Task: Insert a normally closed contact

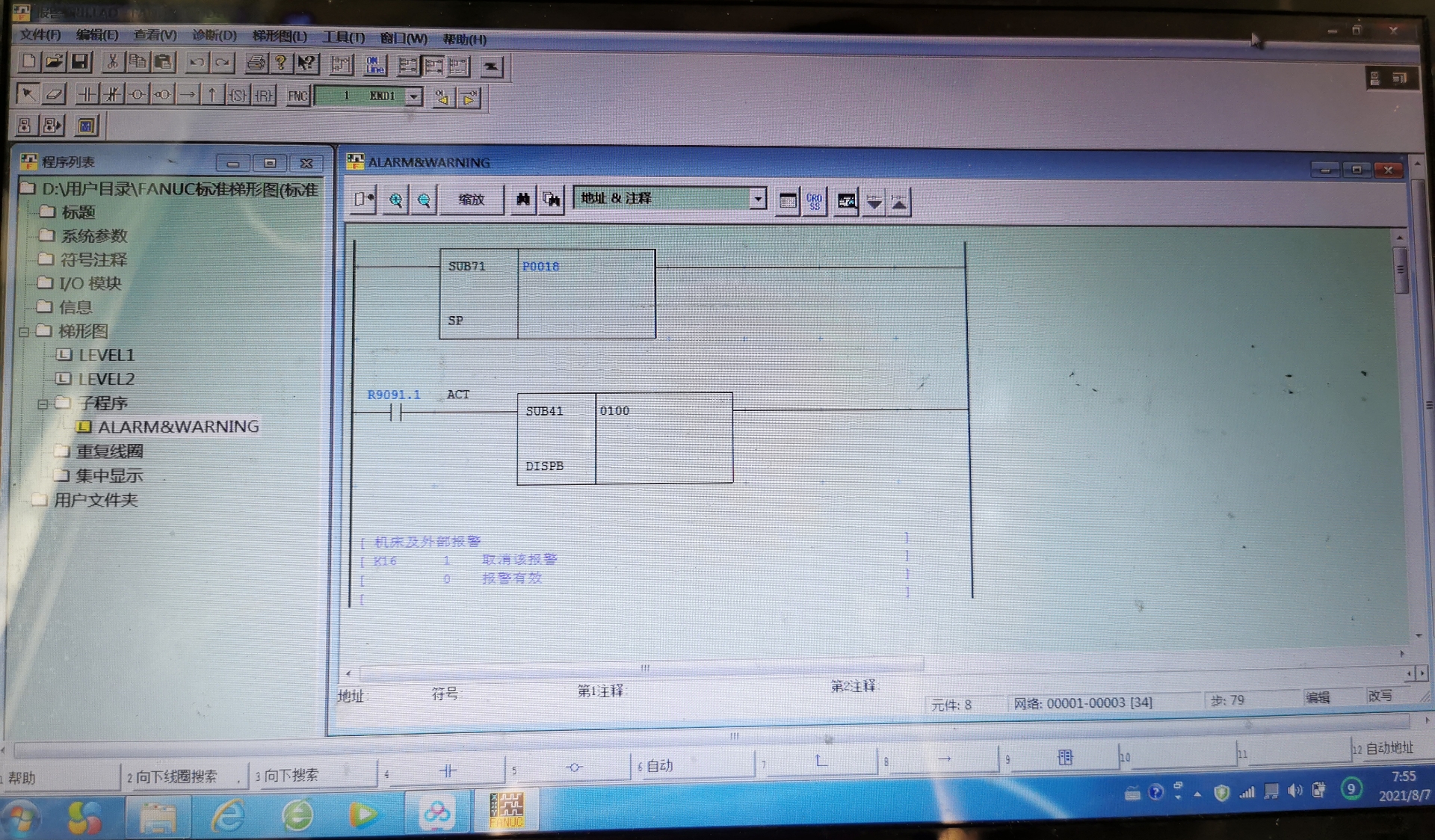Action: click(112, 95)
